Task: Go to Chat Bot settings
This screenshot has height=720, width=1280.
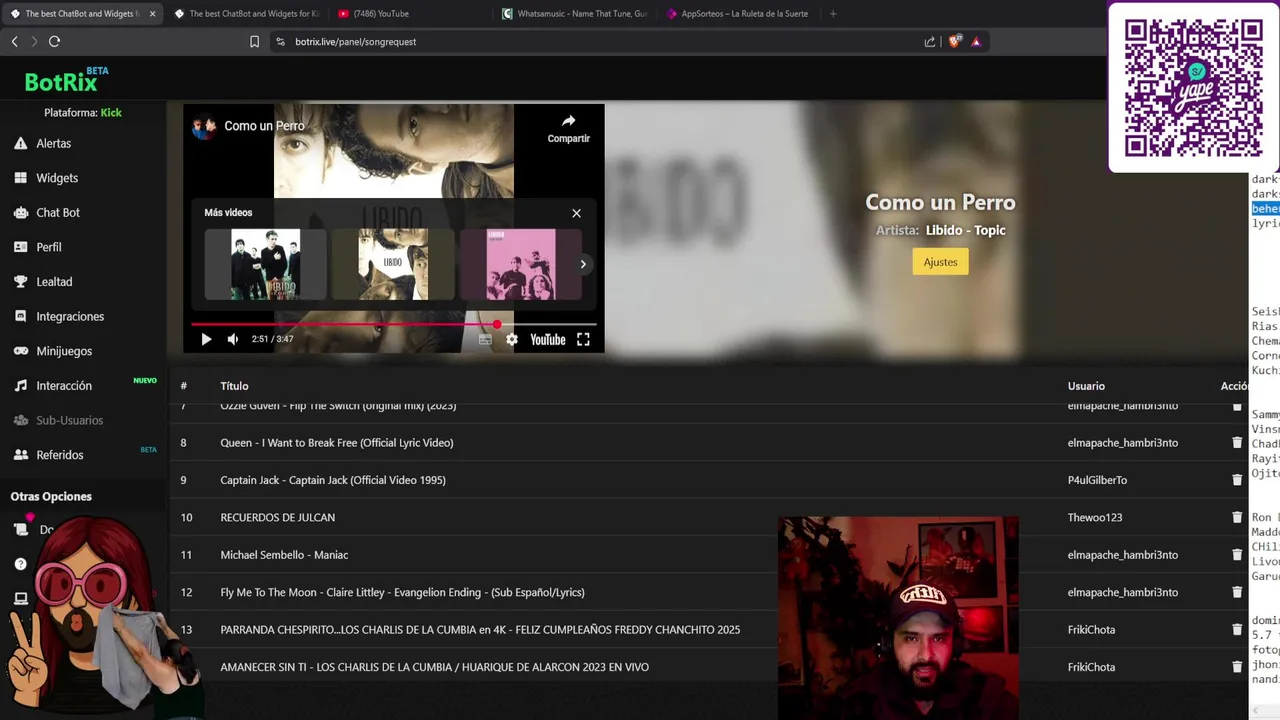Action: (58, 212)
